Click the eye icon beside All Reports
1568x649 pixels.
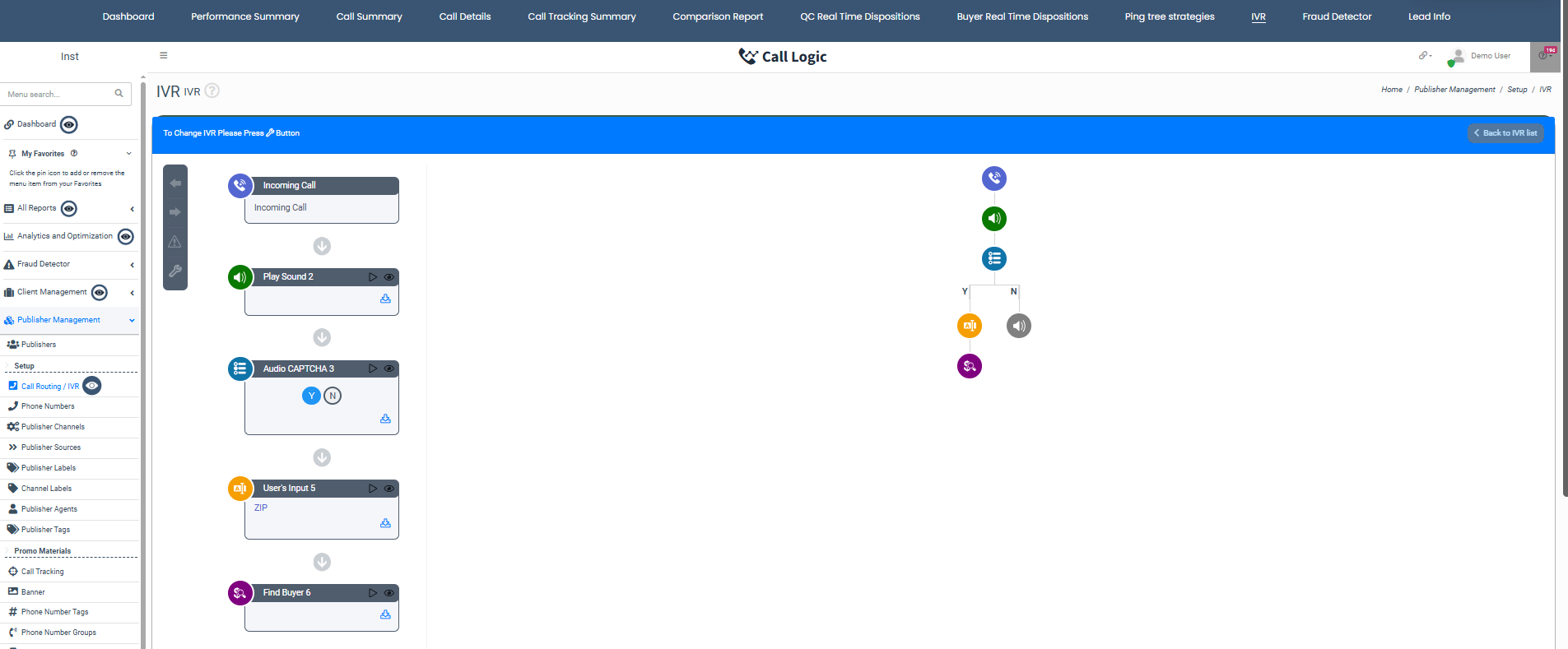(x=69, y=209)
